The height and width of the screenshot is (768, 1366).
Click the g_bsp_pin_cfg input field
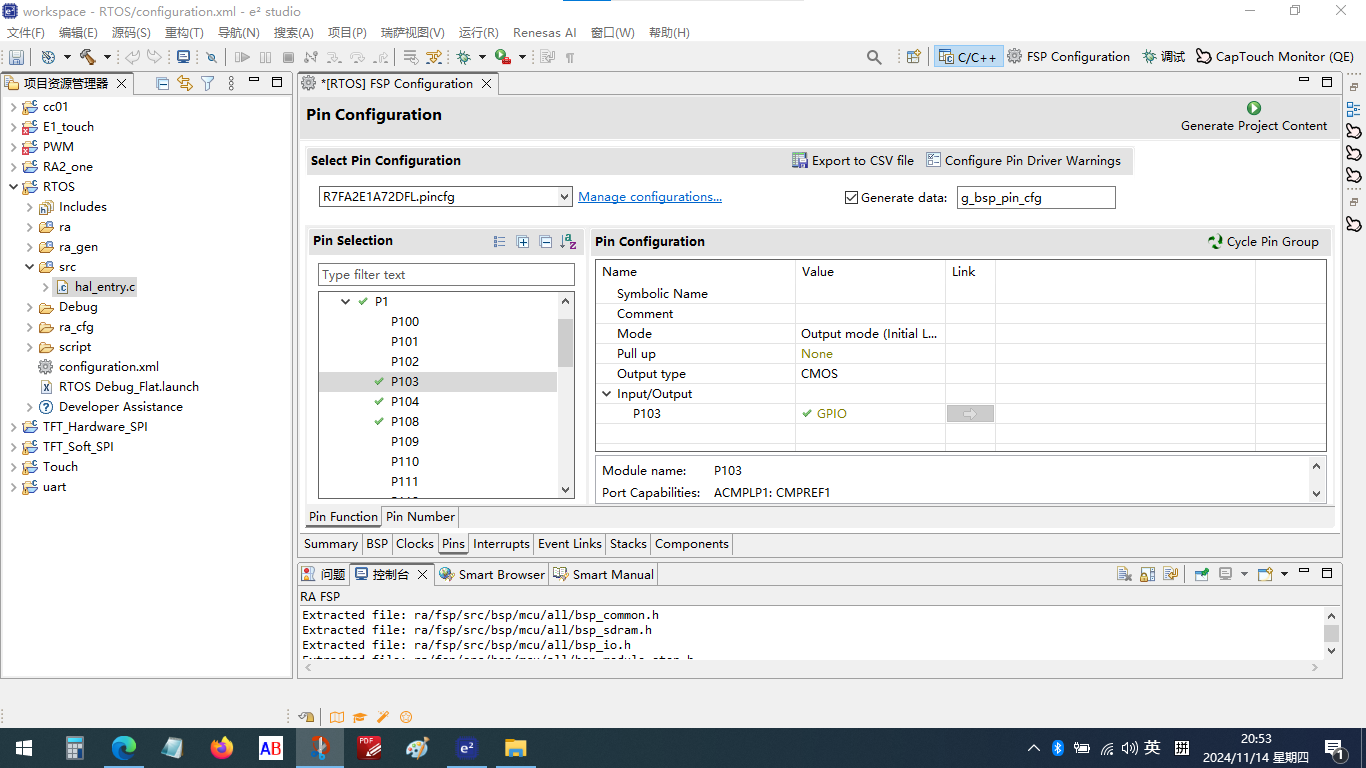click(1035, 198)
